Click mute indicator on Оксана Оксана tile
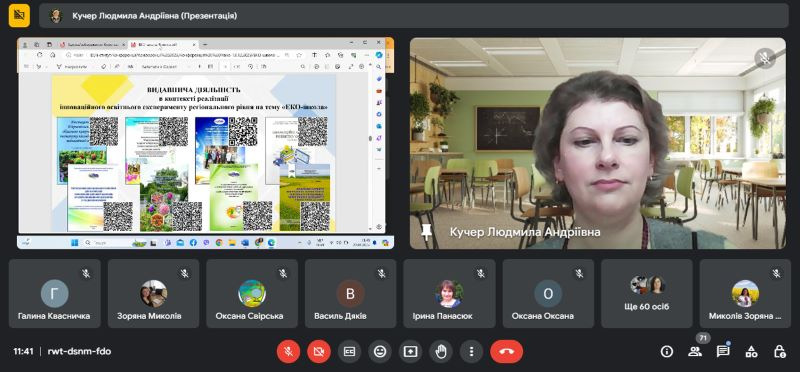The image size is (800, 372). (579, 274)
